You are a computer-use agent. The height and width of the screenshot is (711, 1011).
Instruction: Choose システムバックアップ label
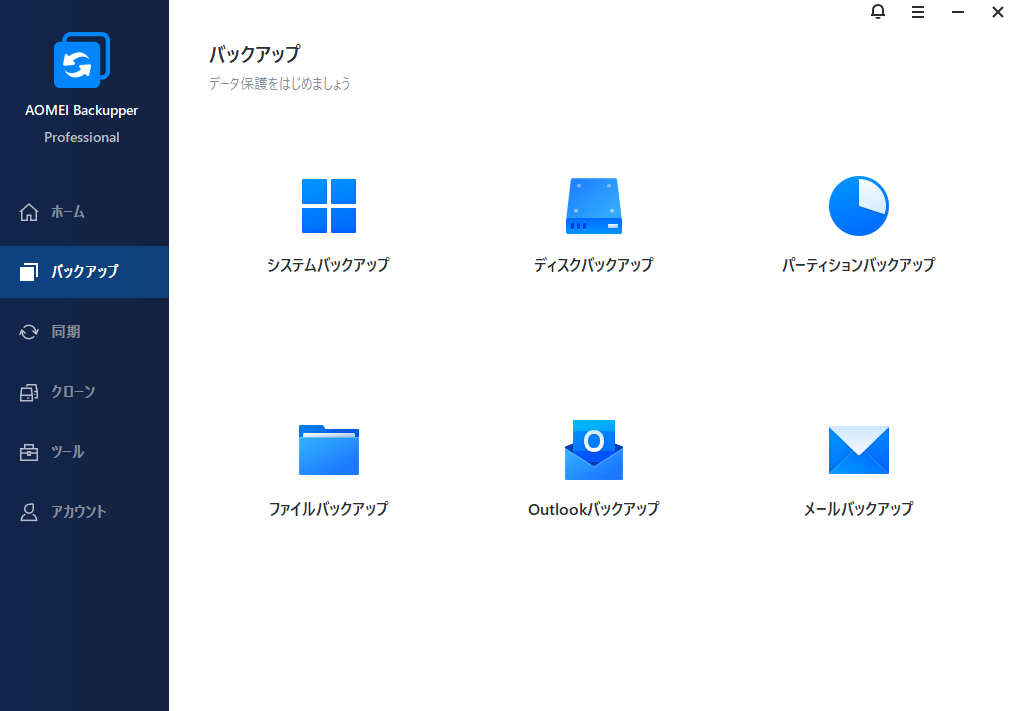[x=328, y=265]
